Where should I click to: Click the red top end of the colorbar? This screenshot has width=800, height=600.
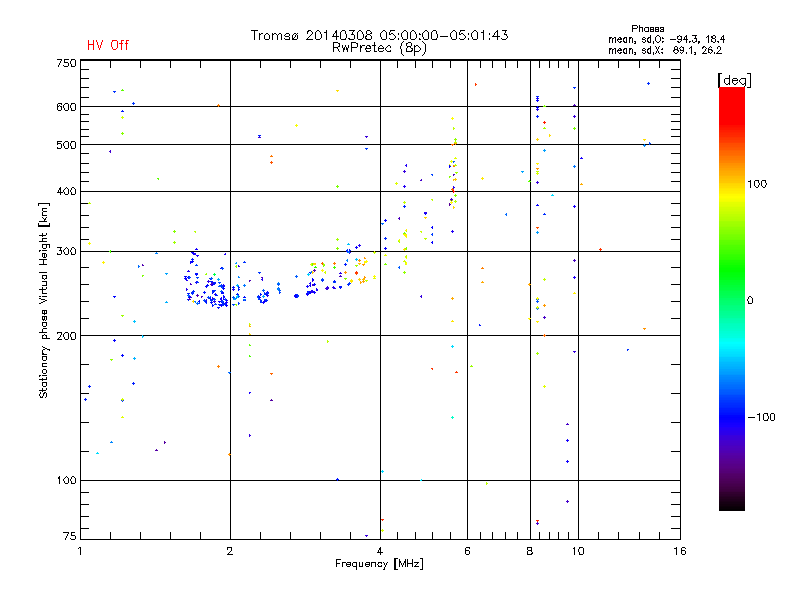coord(731,92)
